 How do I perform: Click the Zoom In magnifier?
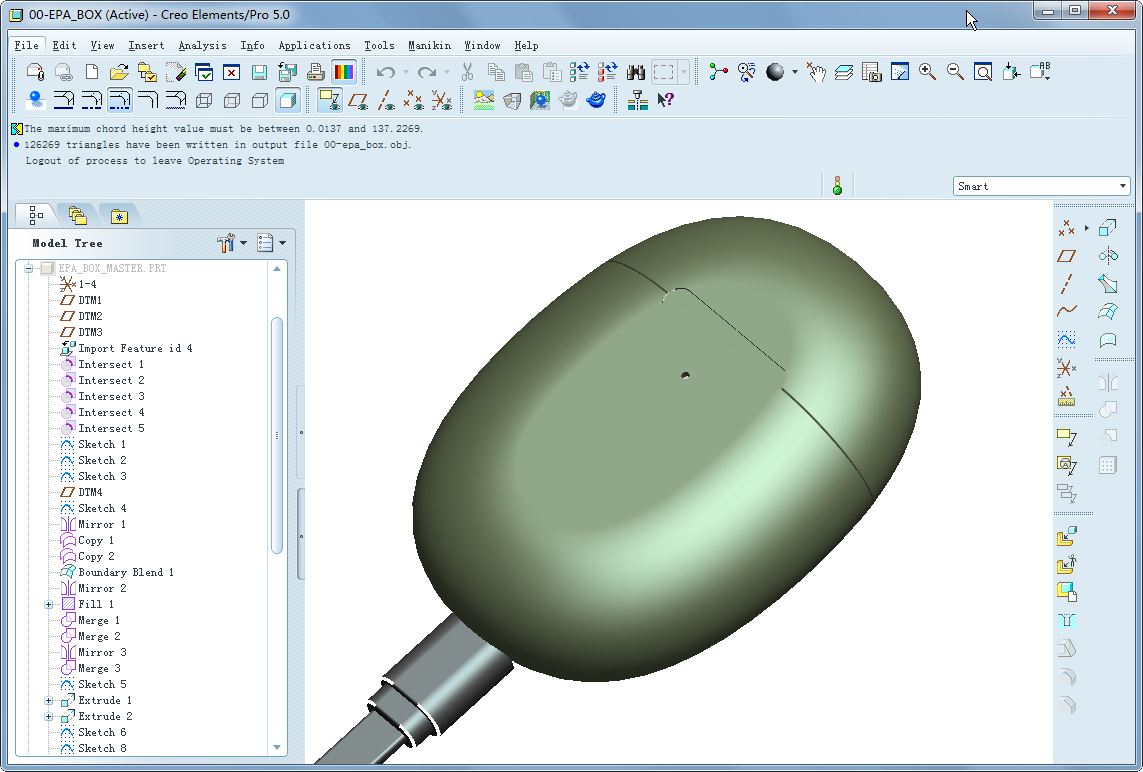927,71
